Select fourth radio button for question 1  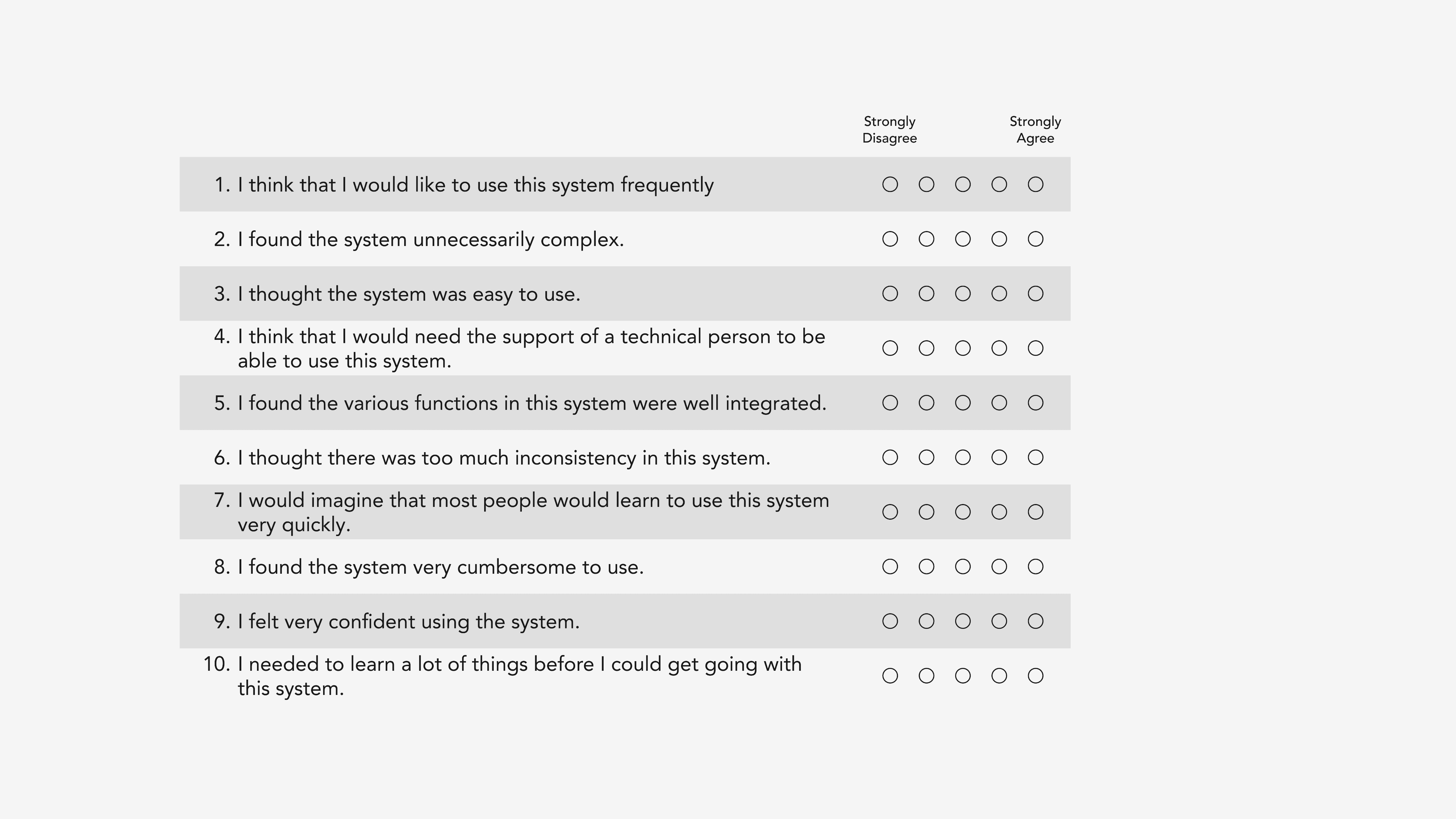click(x=999, y=184)
